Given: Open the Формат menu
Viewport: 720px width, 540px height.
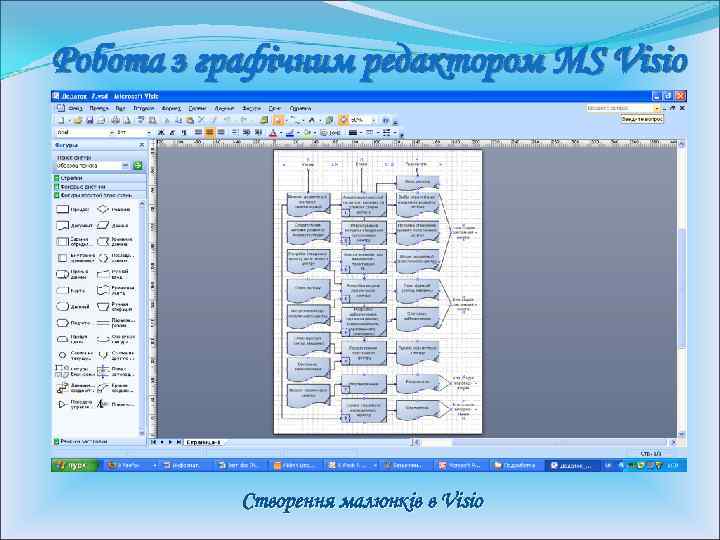Looking at the screenshot, I should [171, 108].
